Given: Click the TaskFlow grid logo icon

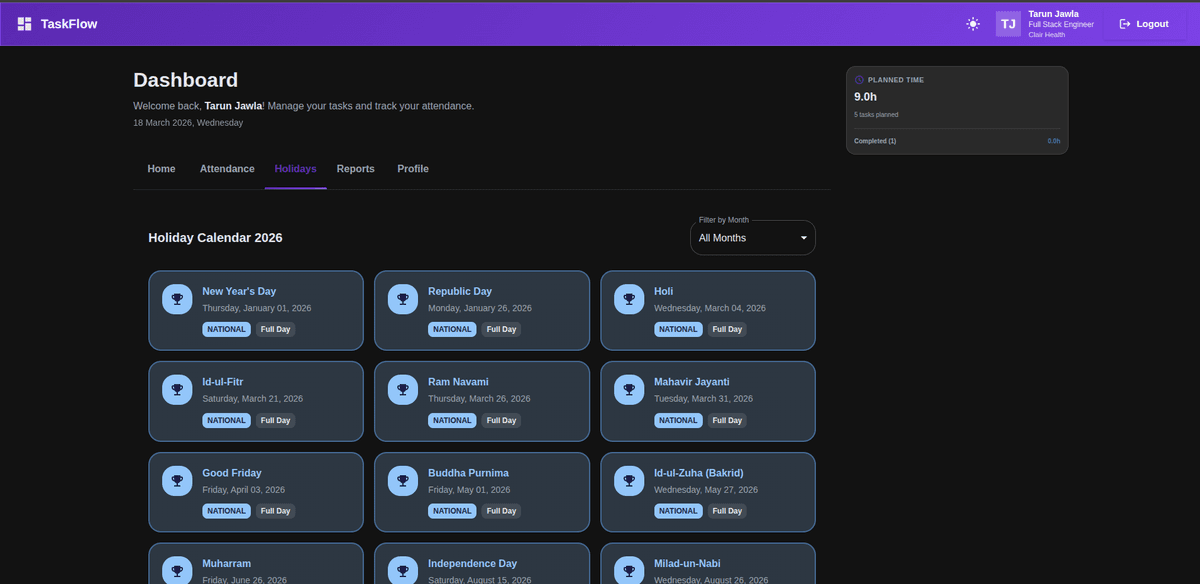Looking at the screenshot, I should [22, 23].
